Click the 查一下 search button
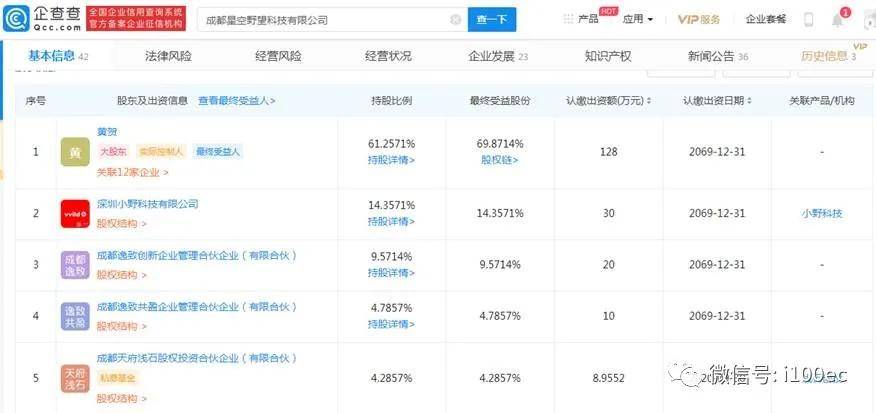Image resolution: width=876 pixels, height=413 pixels. (492, 20)
